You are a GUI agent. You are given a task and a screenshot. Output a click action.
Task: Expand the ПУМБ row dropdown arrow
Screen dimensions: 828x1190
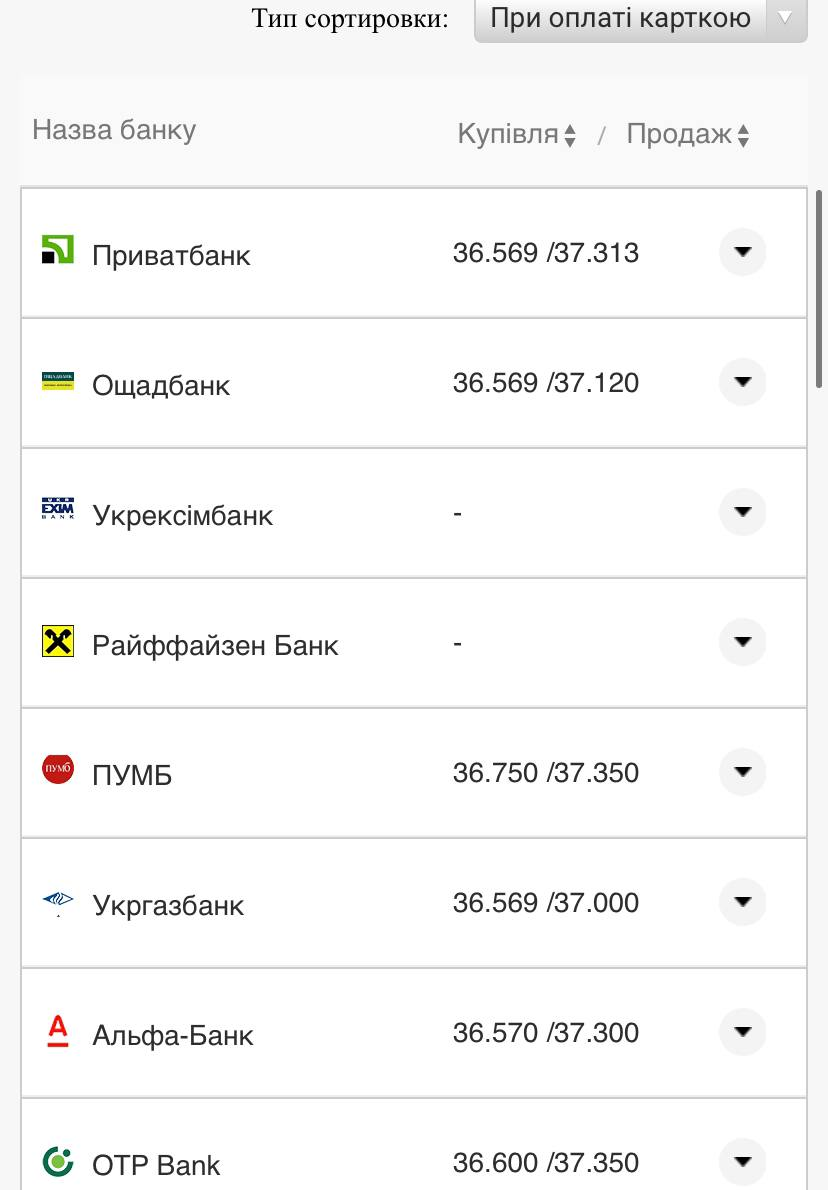point(742,772)
